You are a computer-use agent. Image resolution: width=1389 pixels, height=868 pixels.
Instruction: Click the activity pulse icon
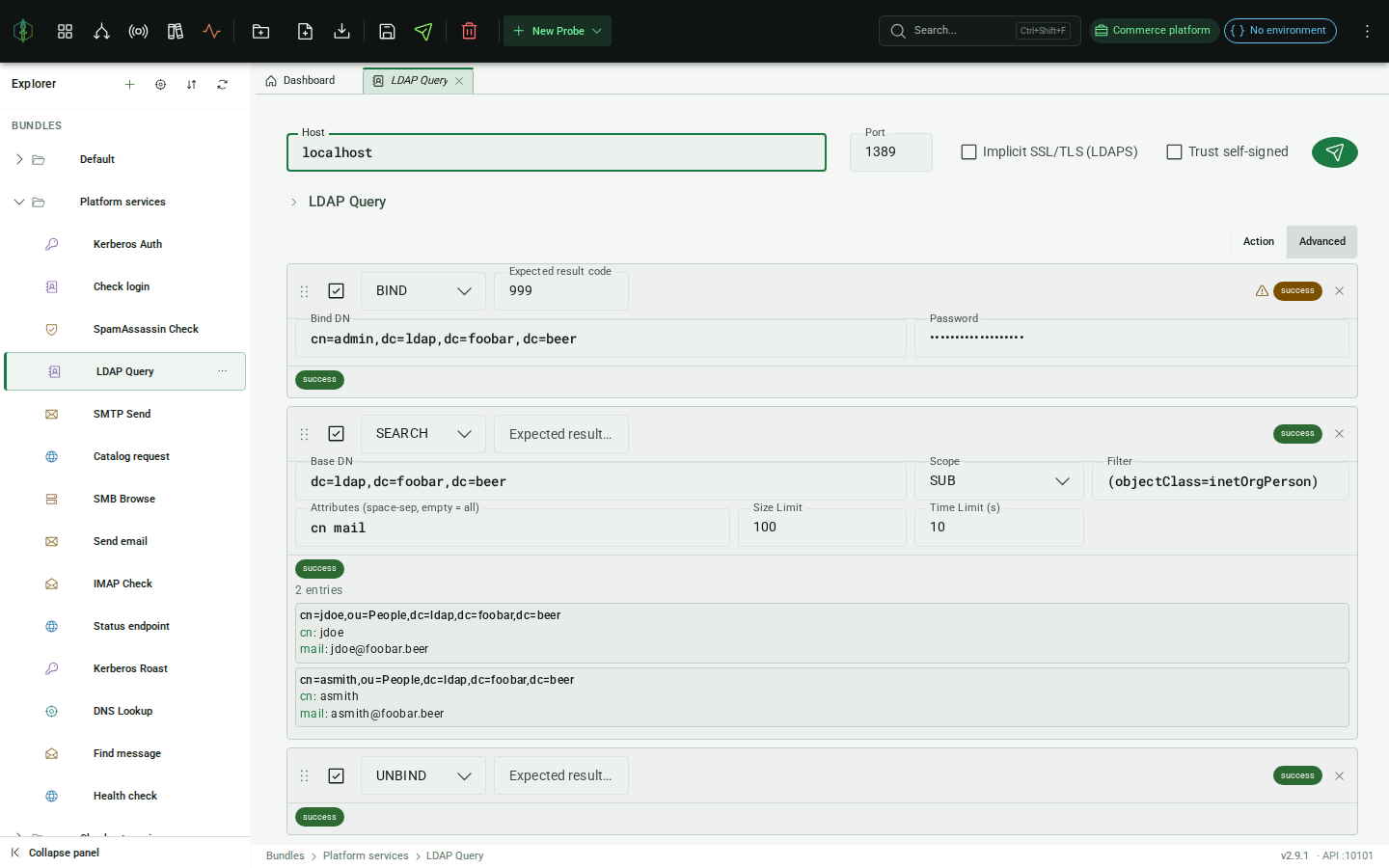(211, 31)
